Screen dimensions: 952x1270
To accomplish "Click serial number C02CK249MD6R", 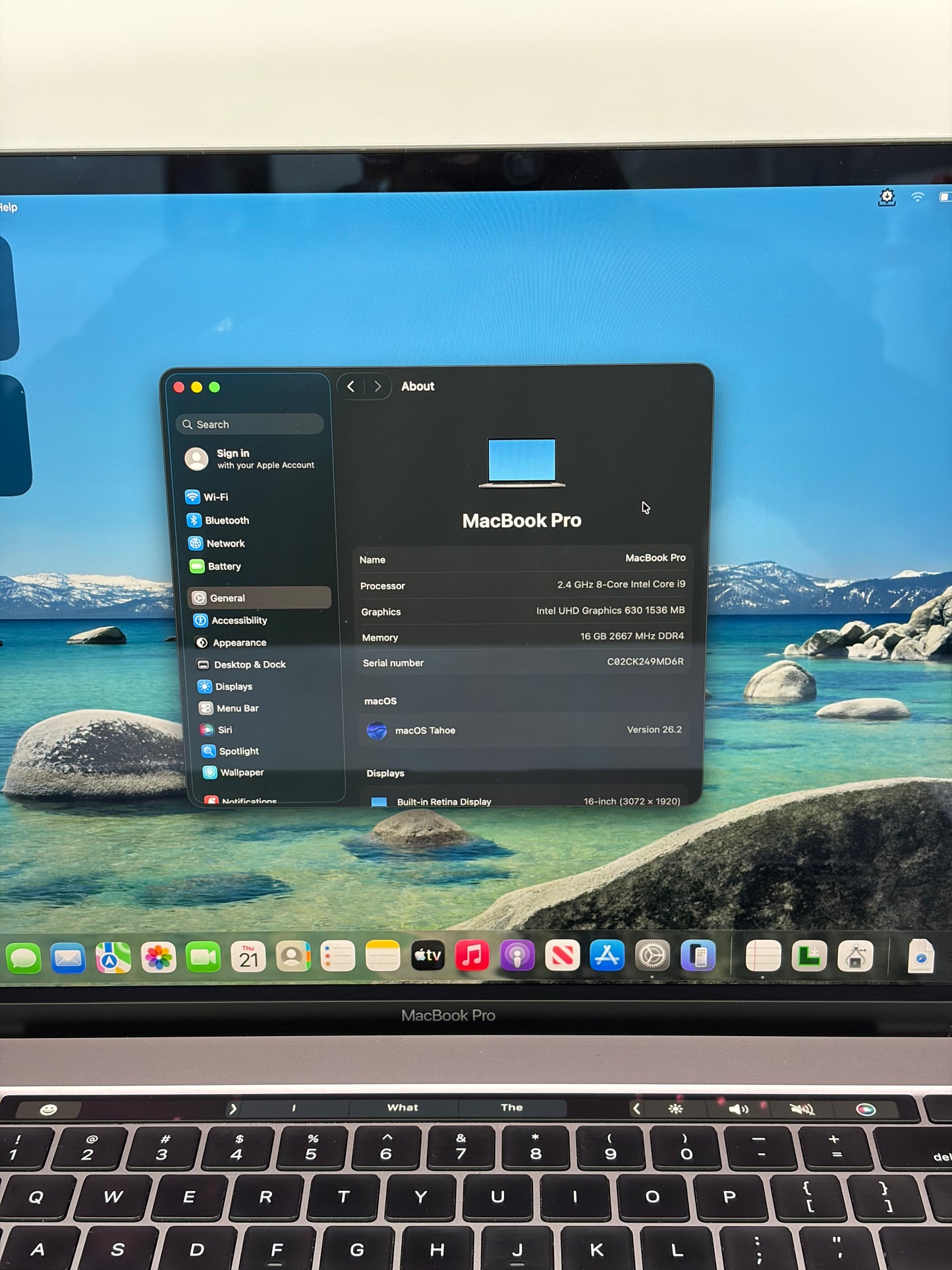I will coord(646,661).
